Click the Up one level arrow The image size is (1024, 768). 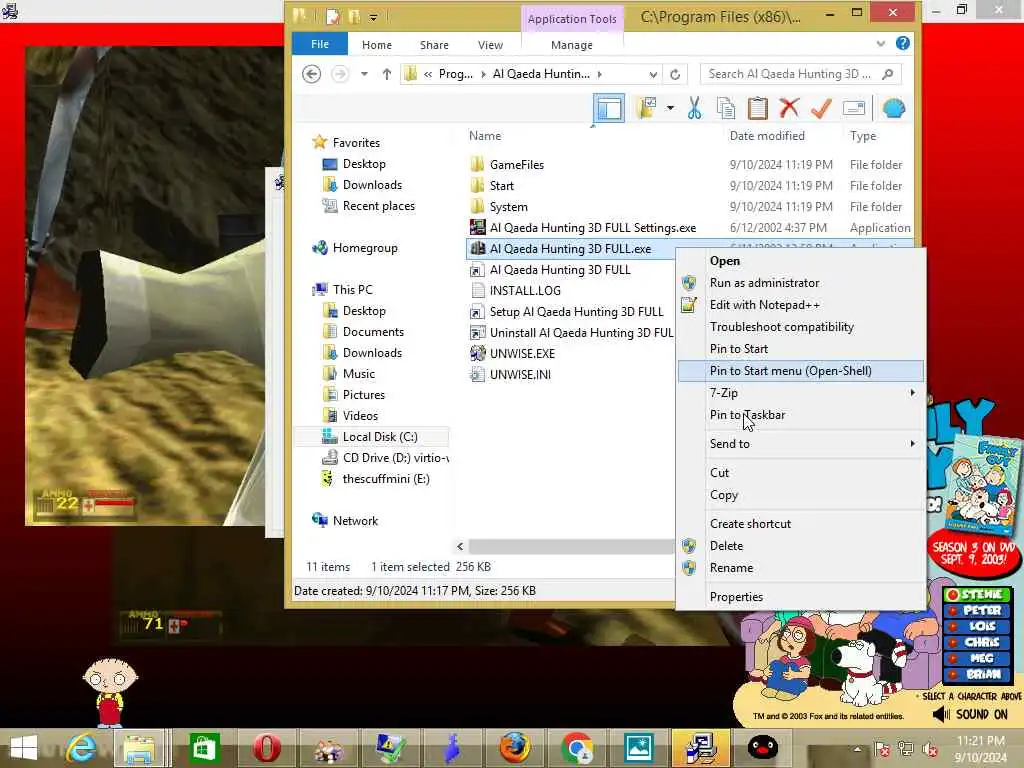pyautogui.click(x=387, y=74)
